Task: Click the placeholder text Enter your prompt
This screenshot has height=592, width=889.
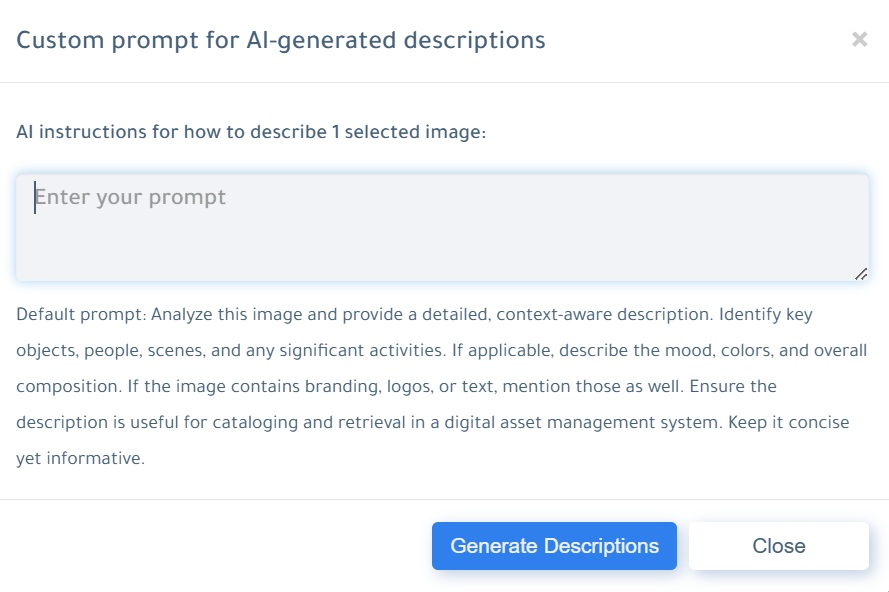Action: coord(130,197)
